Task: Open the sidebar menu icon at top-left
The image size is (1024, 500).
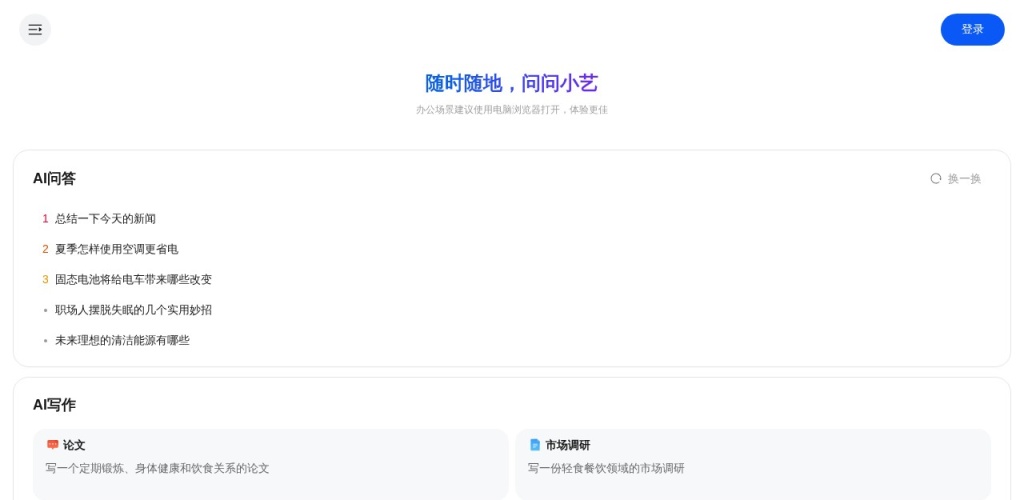Action: point(35,30)
